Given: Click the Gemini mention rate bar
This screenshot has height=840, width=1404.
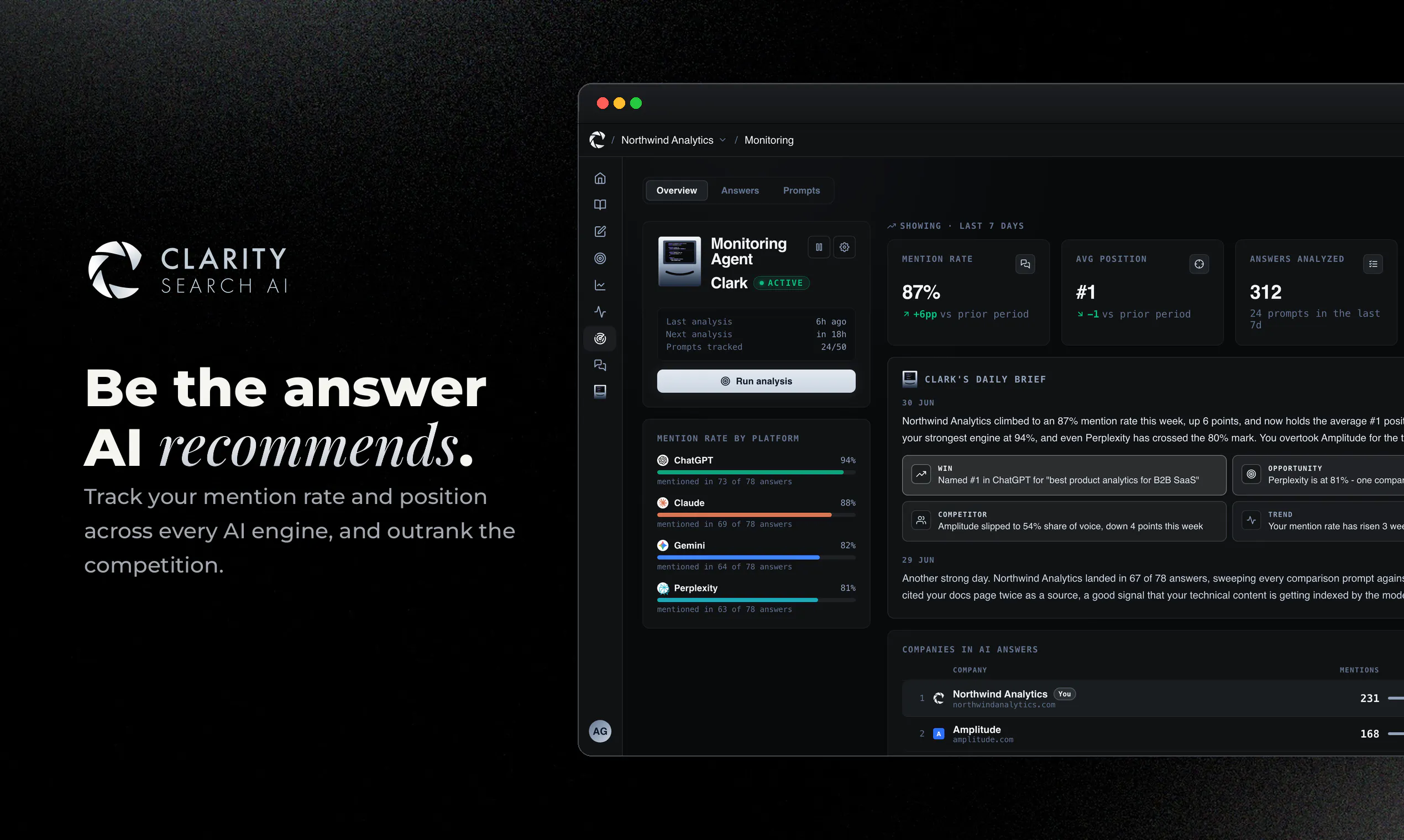Looking at the screenshot, I should pos(756,558).
